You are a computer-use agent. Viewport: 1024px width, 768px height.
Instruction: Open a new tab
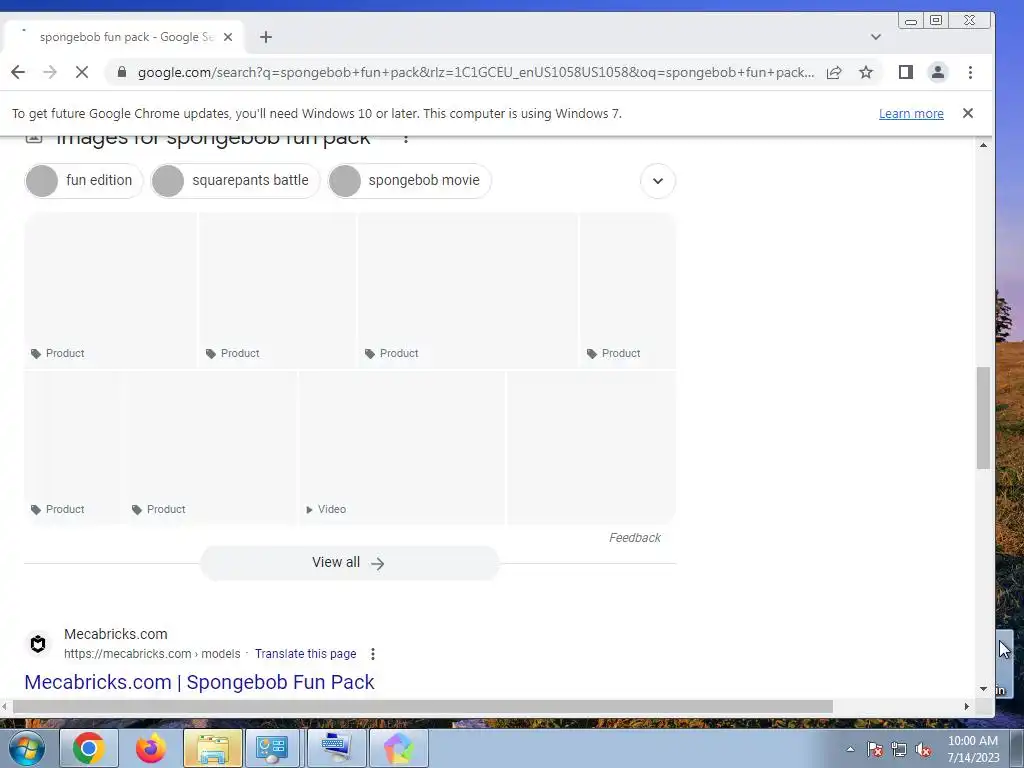(266, 37)
